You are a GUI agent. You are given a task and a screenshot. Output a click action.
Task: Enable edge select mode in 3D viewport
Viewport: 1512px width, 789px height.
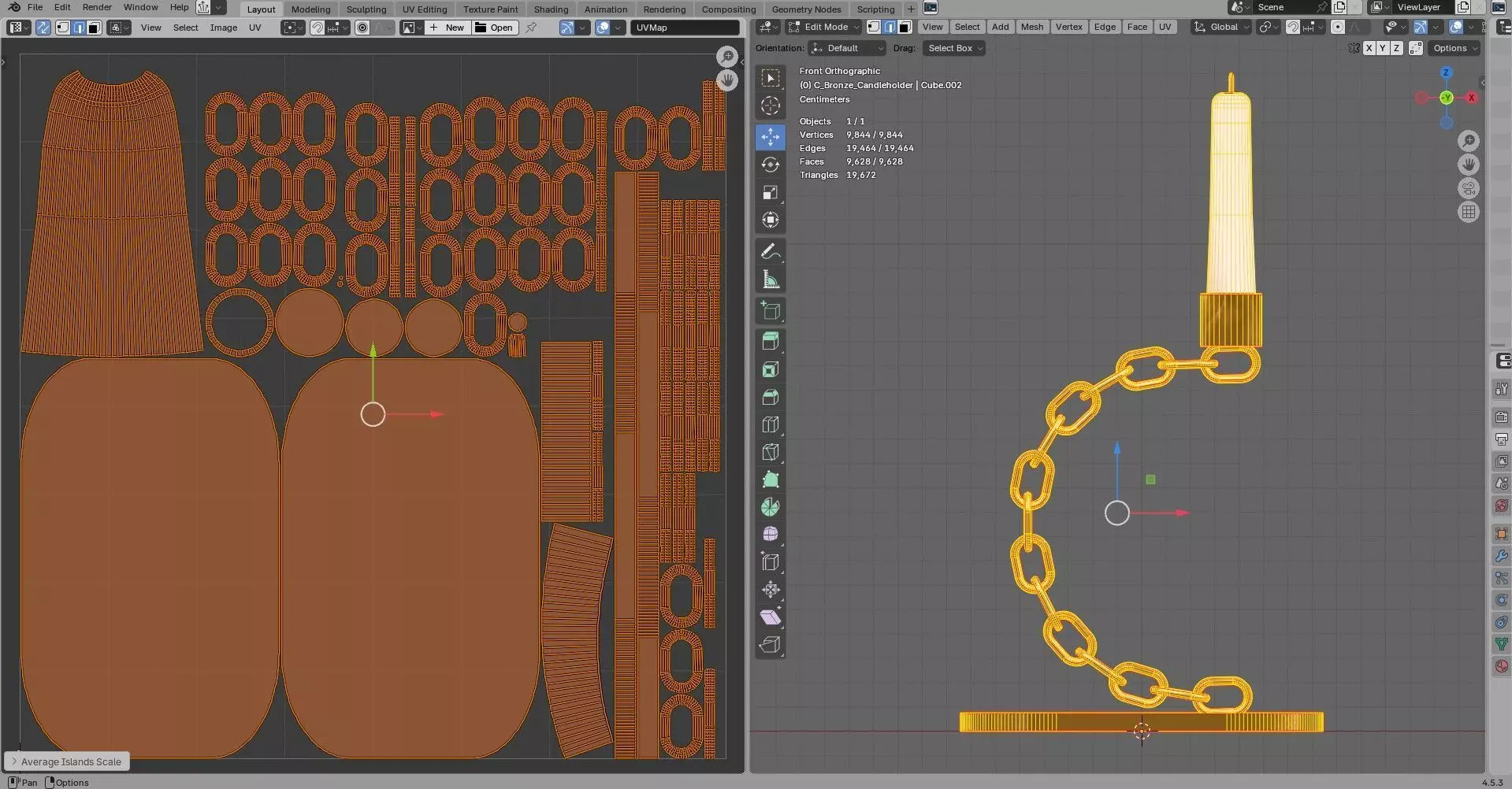(x=890, y=27)
